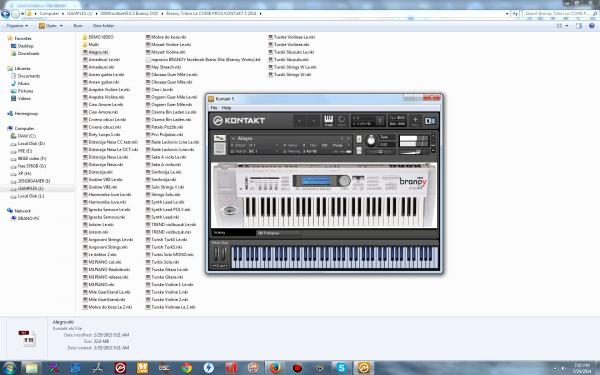Click the Explorer Back navigation arrow
This screenshot has width=600, height=375.
5,13
